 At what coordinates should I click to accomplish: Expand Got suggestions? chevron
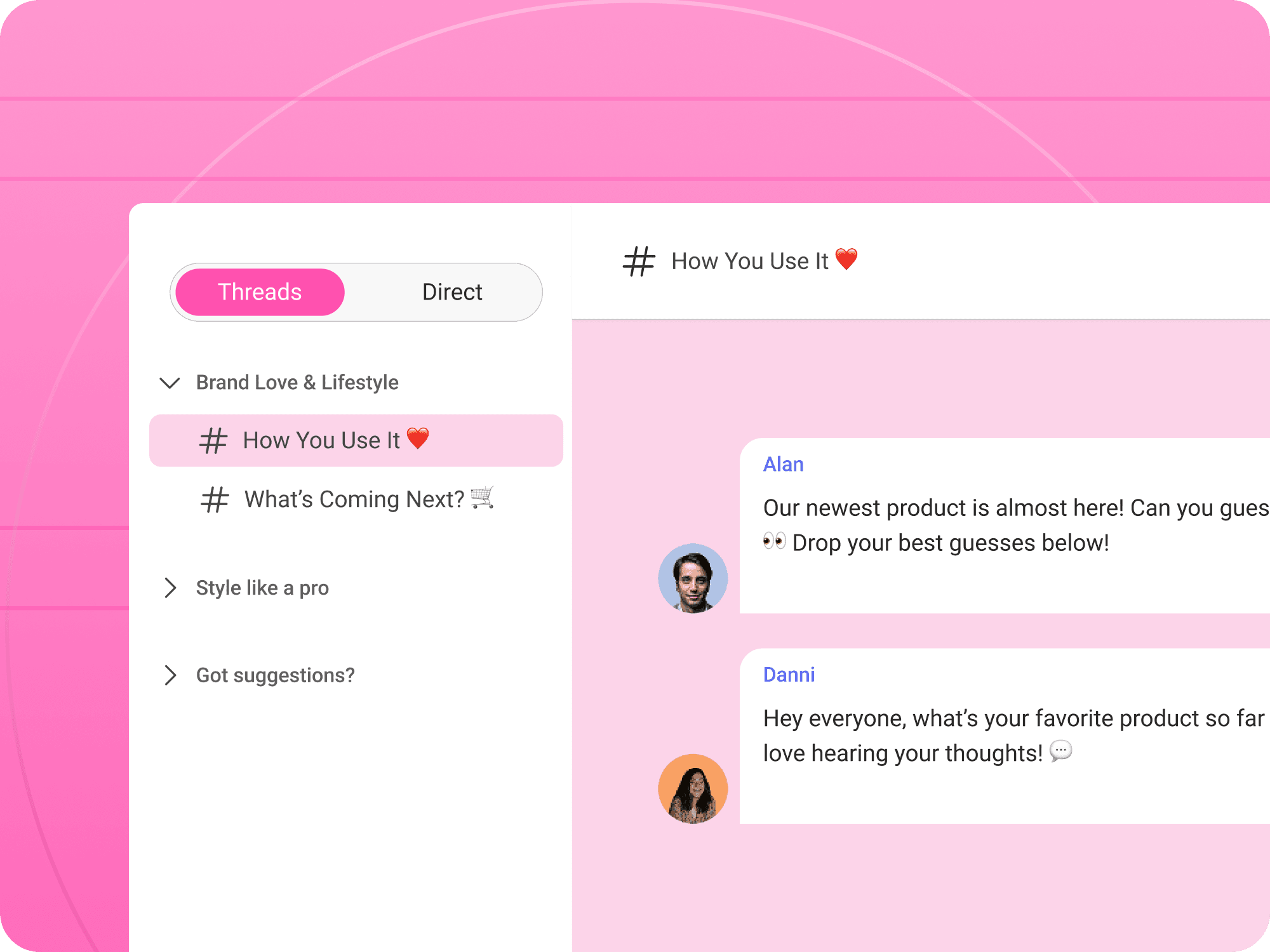pyautogui.click(x=170, y=675)
